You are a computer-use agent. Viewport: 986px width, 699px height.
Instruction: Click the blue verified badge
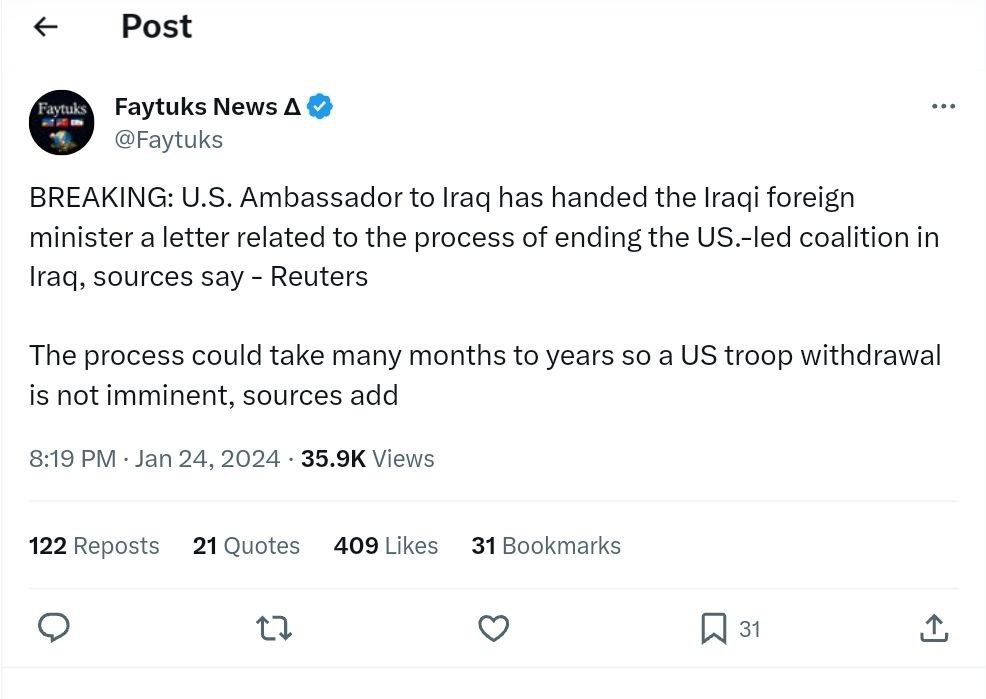[x=320, y=106]
